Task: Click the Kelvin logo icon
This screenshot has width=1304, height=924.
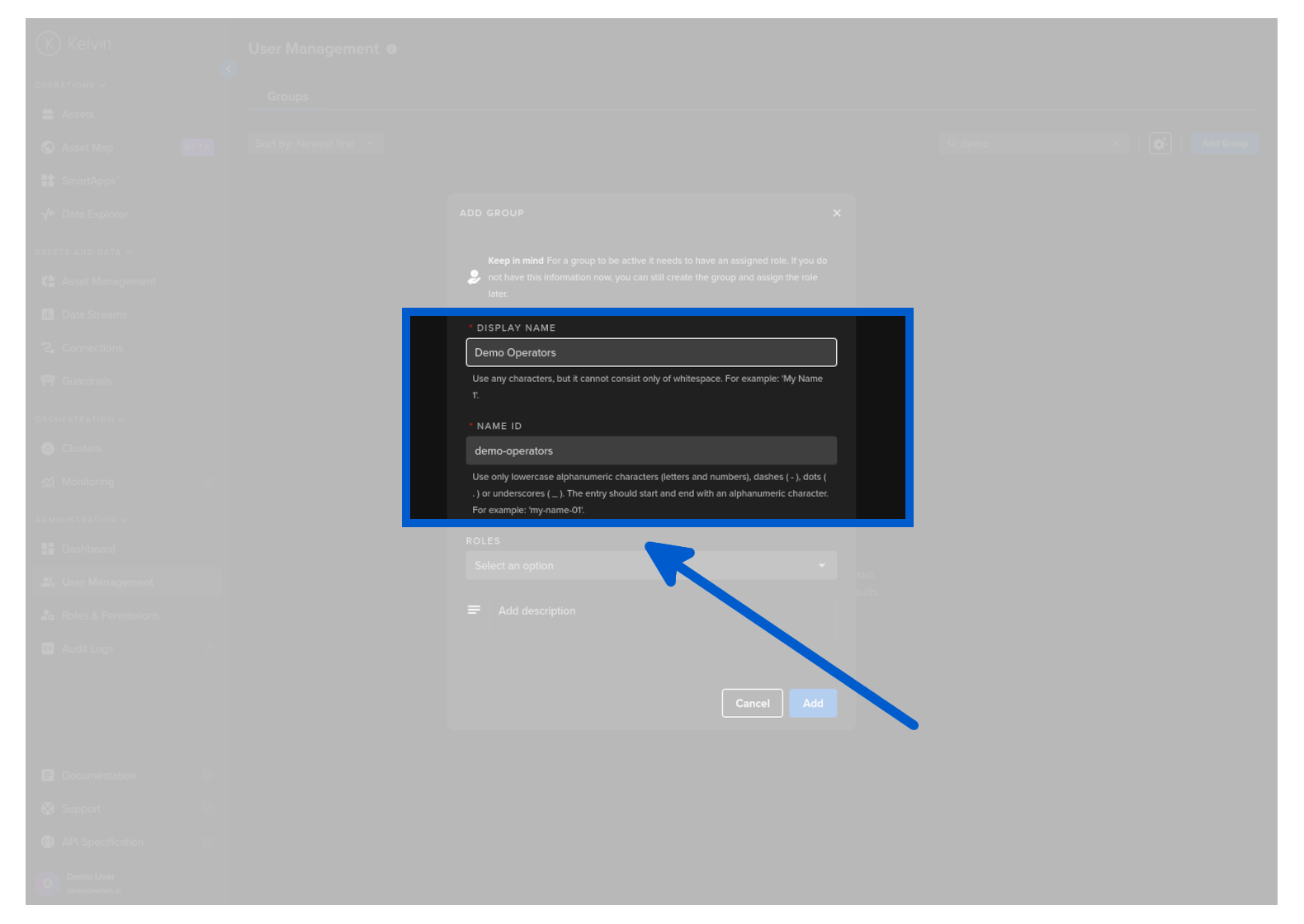Action: coord(49,43)
